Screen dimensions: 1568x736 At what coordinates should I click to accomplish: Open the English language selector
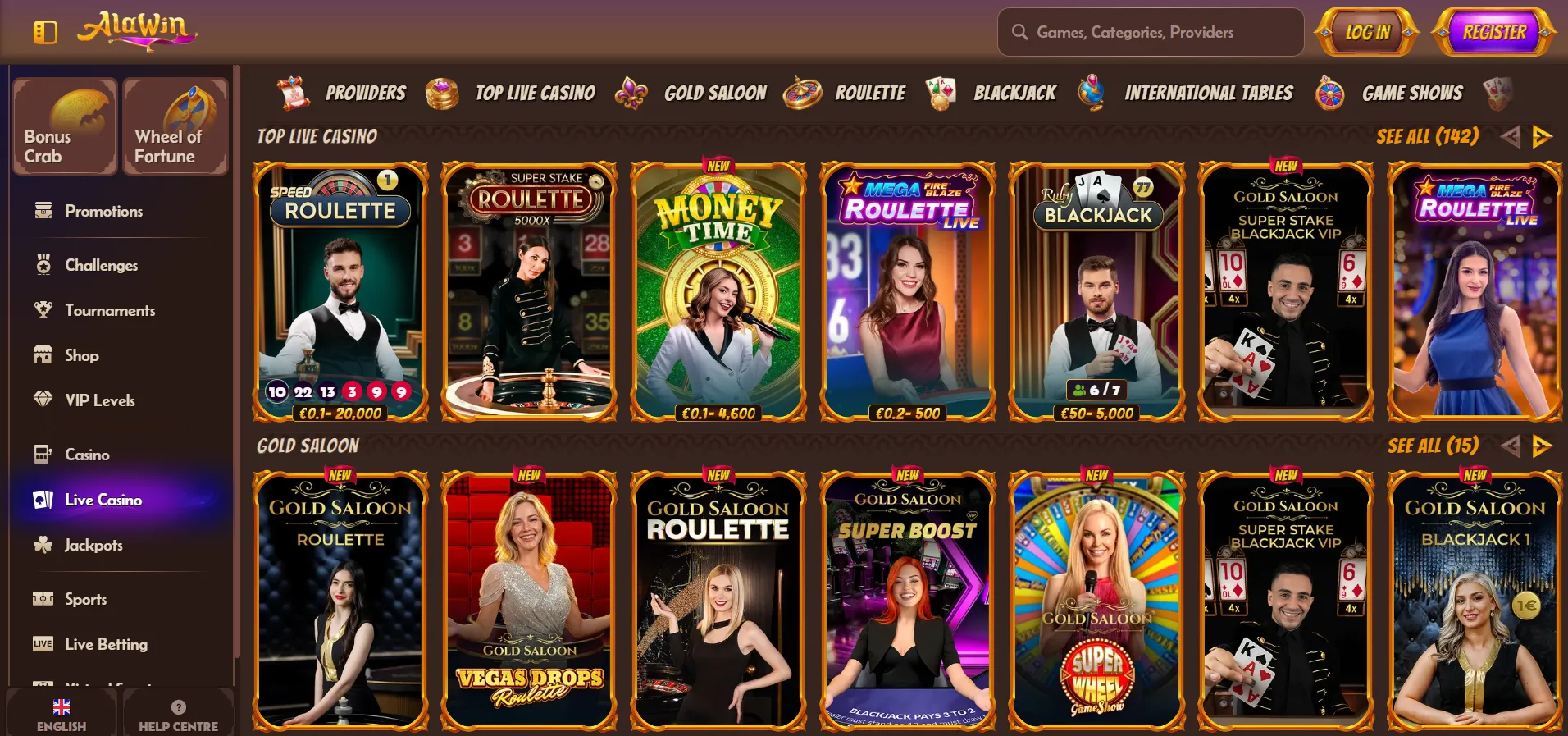[62, 713]
